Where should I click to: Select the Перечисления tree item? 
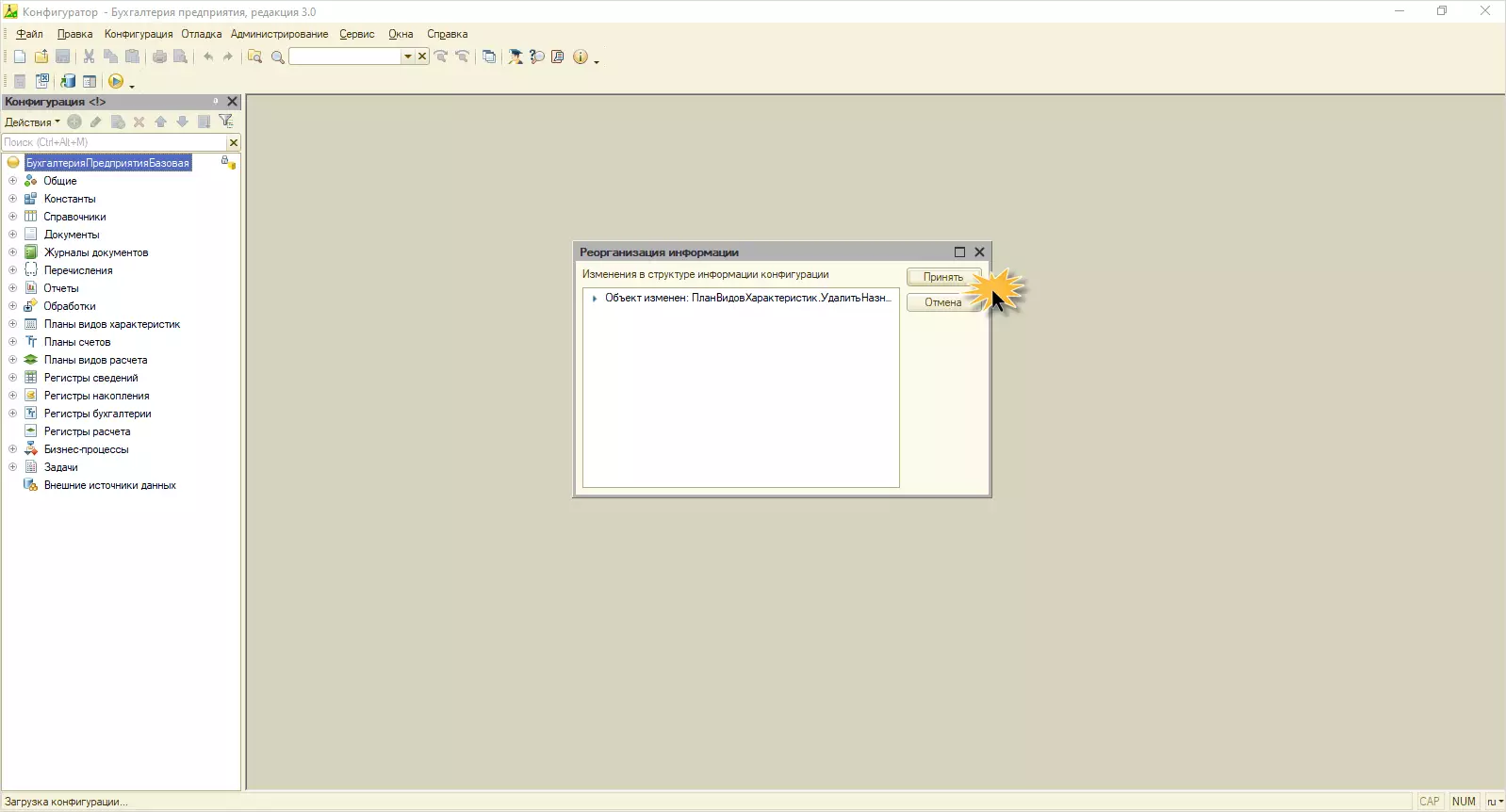(78, 270)
